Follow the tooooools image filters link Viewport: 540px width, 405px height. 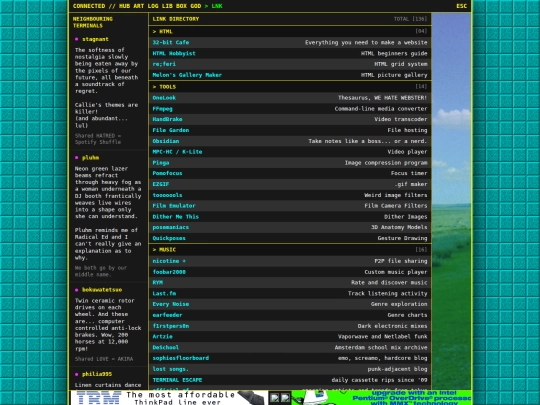pos(167,195)
